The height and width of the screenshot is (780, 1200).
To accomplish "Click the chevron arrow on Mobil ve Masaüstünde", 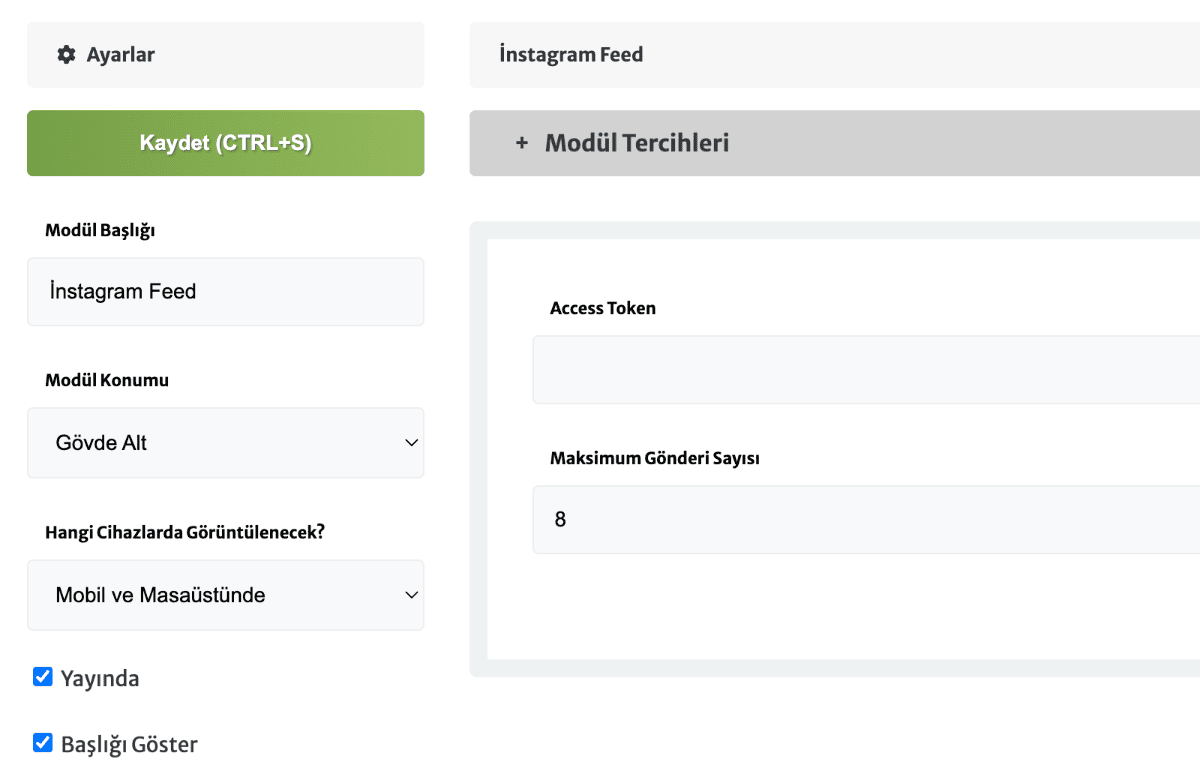I will pos(410,595).
